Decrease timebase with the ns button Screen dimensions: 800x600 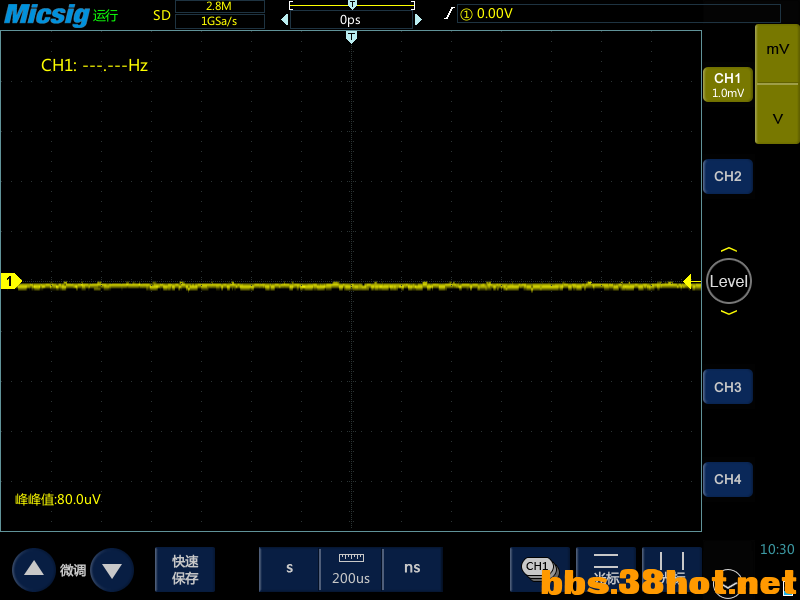[x=412, y=569]
